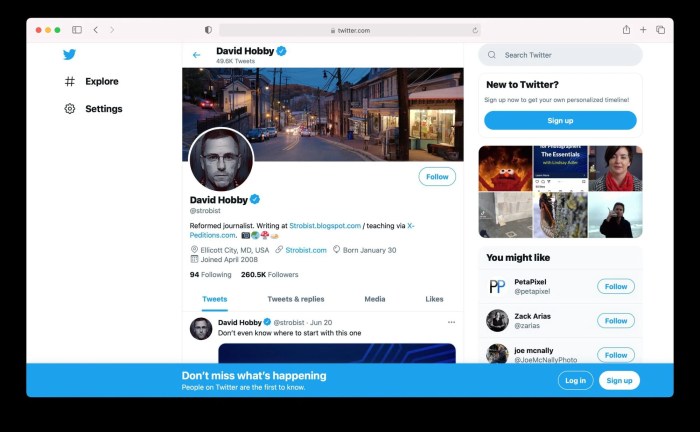Click the link chain icon by Strobist.com
Image resolution: width=700 pixels, height=432 pixels.
pos(279,249)
